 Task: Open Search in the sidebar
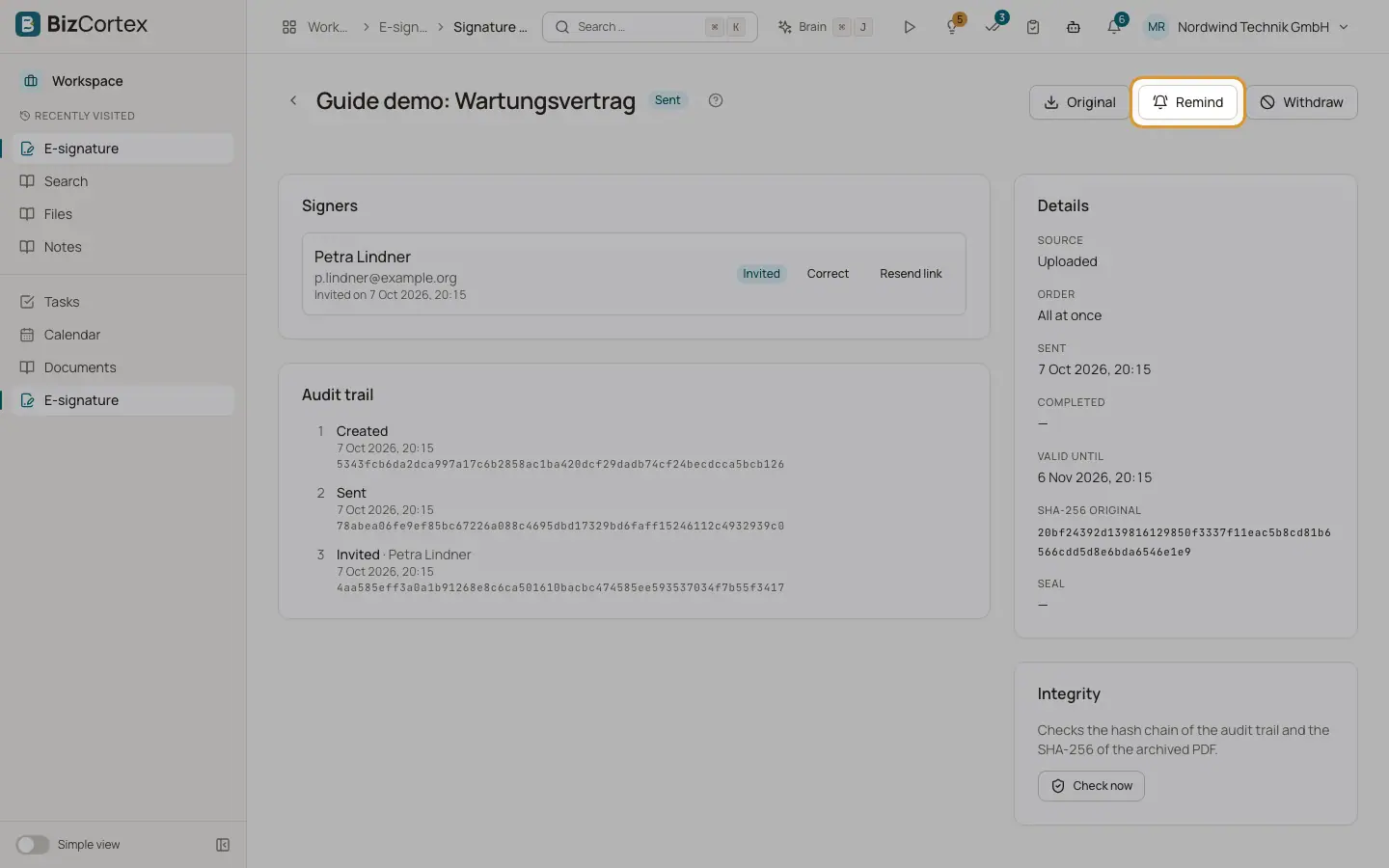[123, 181]
